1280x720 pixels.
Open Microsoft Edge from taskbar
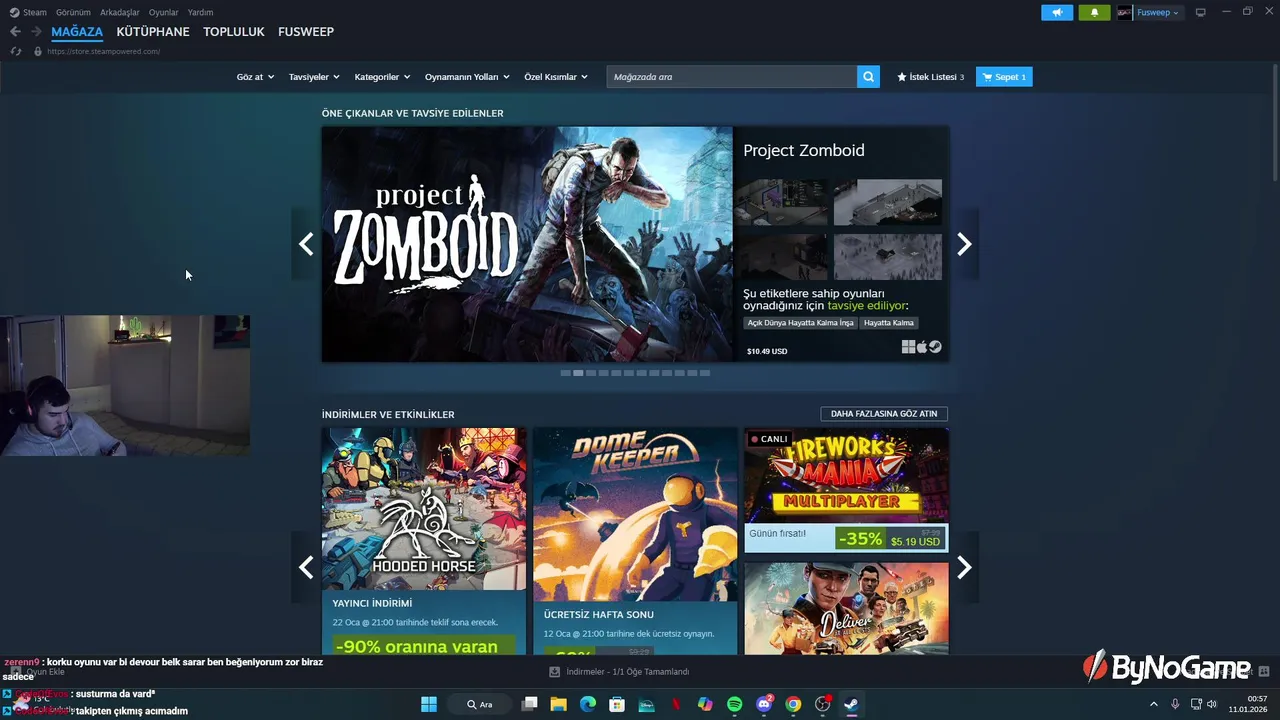(588, 704)
